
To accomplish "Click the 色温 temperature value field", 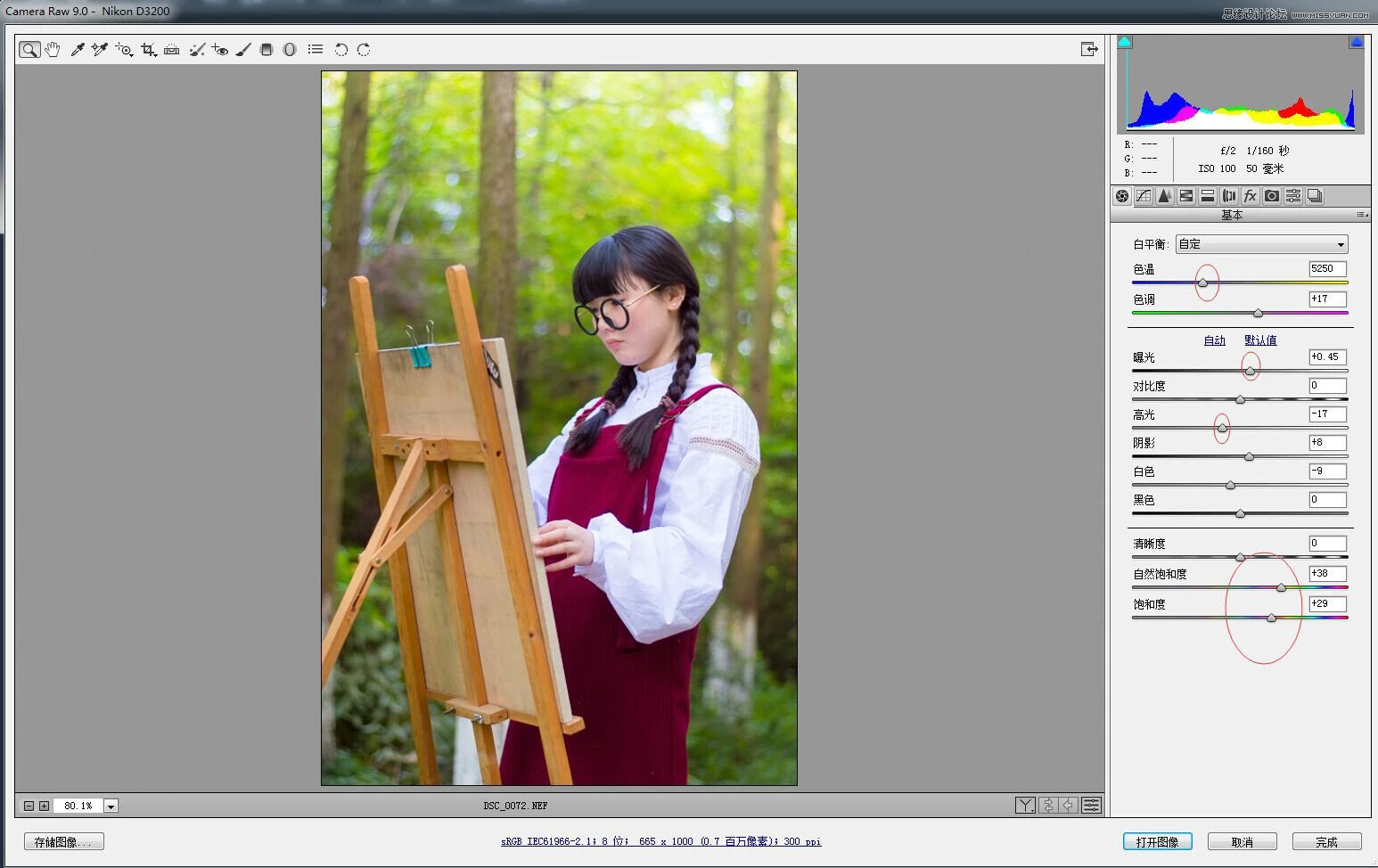I will click(x=1326, y=269).
